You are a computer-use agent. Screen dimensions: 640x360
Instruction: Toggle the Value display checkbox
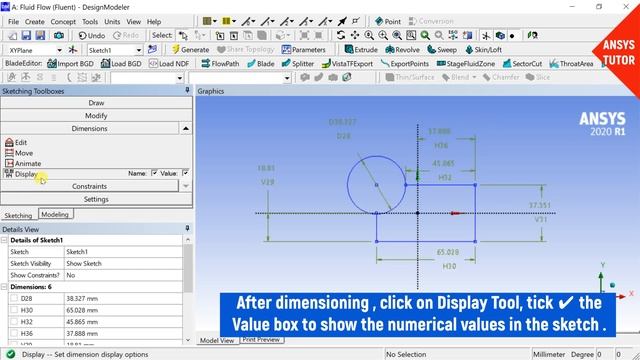[185, 173]
